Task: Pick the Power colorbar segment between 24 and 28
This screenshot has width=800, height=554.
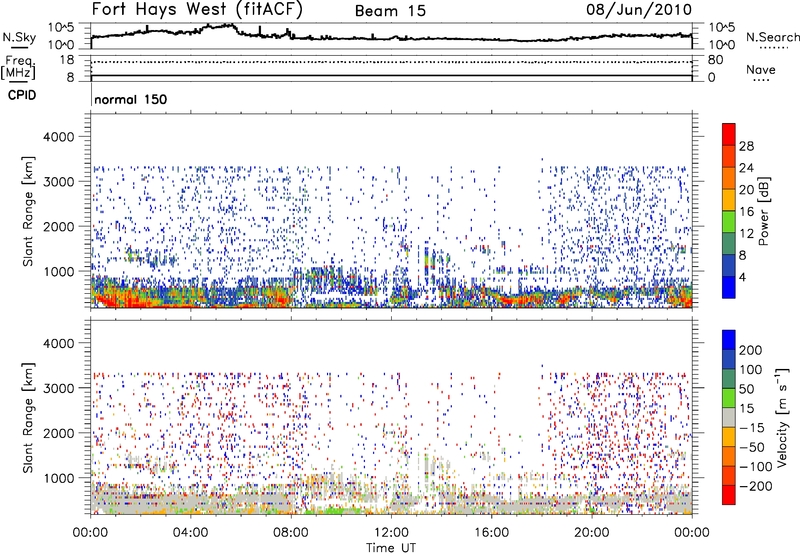Action: click(x=729, y=156)
